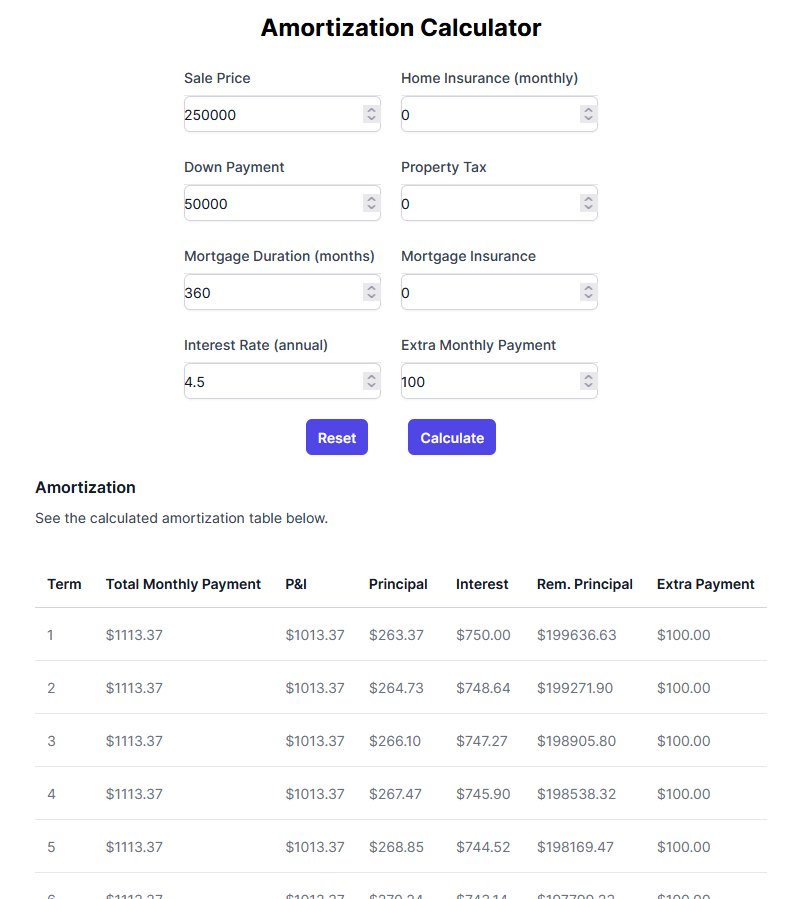Click the Total Monthly Payment column header
The height and width of the screenshot is (899, 795).
[183, 584]
